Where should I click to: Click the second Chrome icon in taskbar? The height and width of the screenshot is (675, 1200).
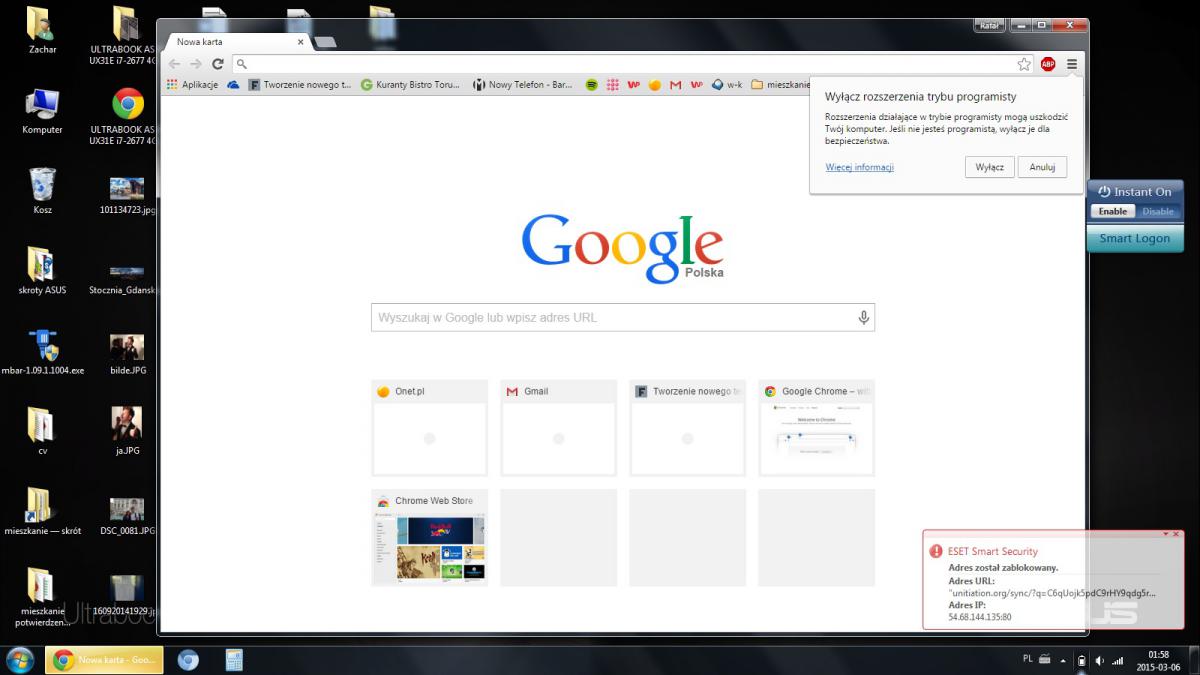[188, 660]
